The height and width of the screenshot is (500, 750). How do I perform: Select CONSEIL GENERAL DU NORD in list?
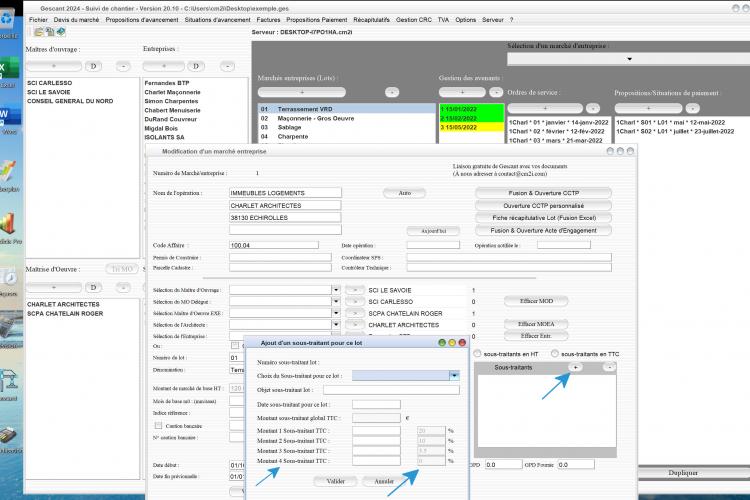tap(70, 101)
